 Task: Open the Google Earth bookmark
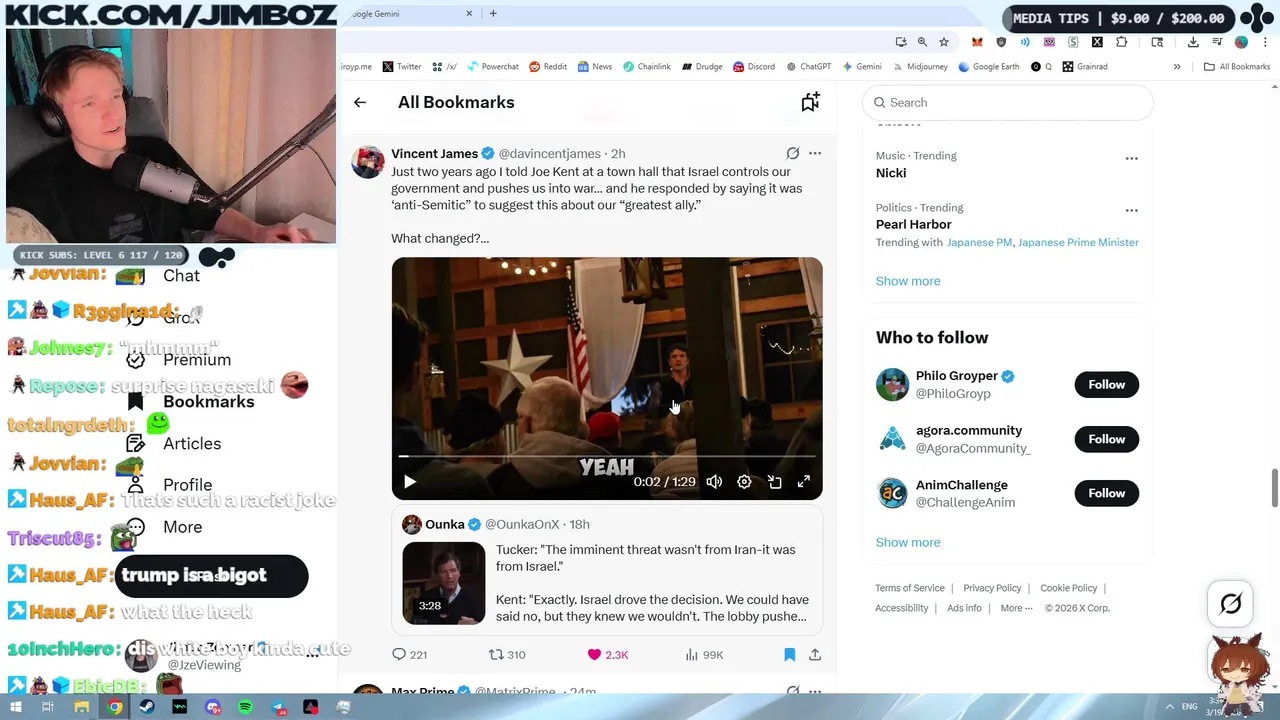(988, 67)
